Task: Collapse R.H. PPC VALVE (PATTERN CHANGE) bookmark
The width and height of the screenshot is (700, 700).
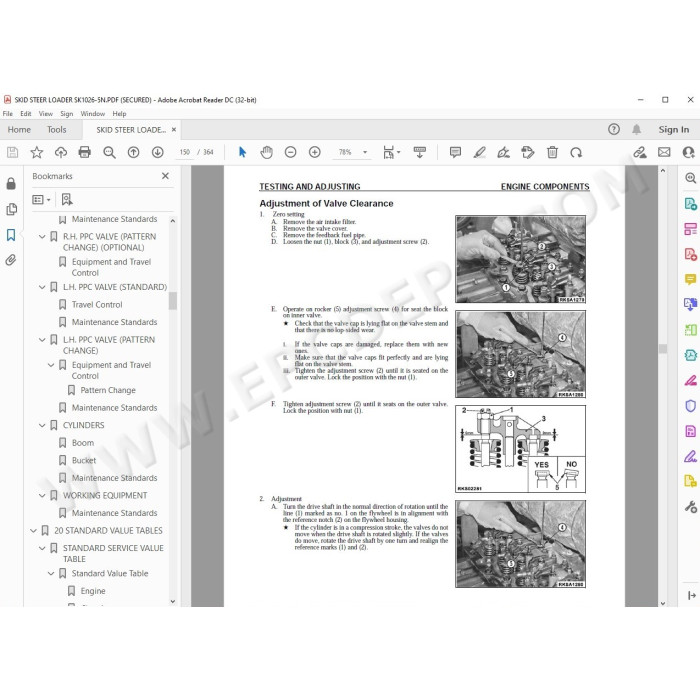Action: pyautogui.click(x=42, y=237)
